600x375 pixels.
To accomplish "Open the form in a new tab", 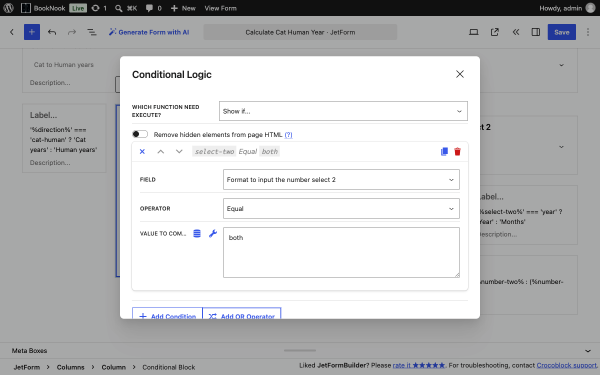I will point(494,32).
